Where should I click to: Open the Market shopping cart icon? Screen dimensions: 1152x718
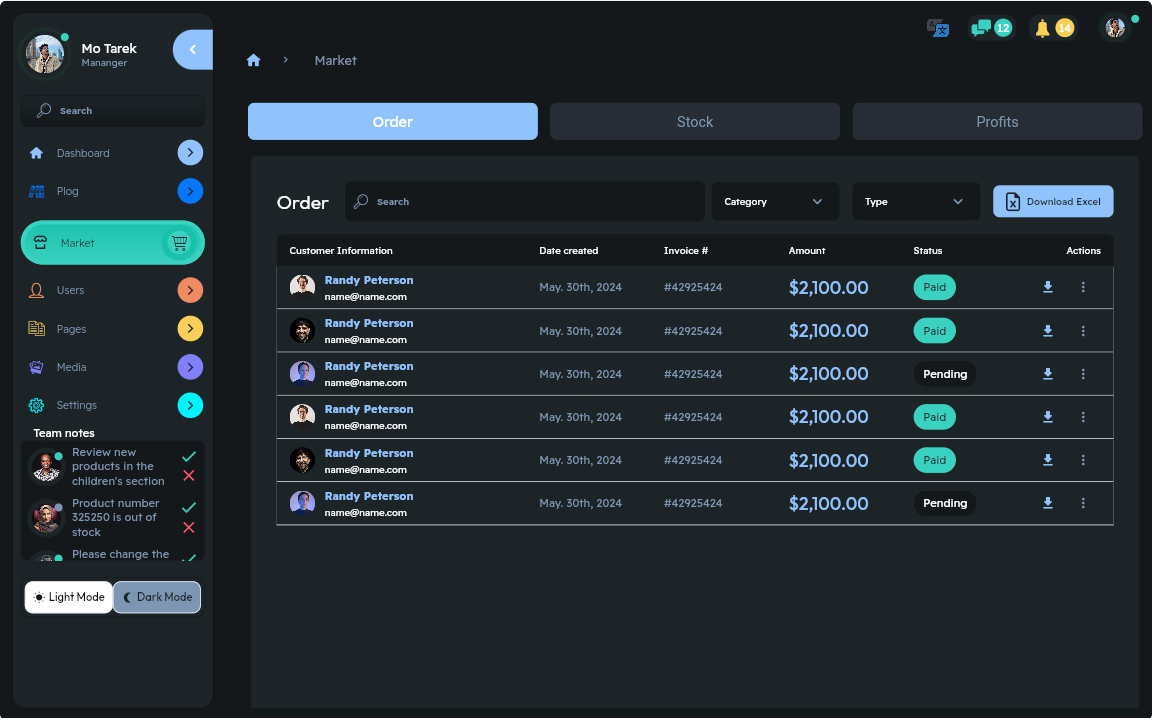point(179,242)
